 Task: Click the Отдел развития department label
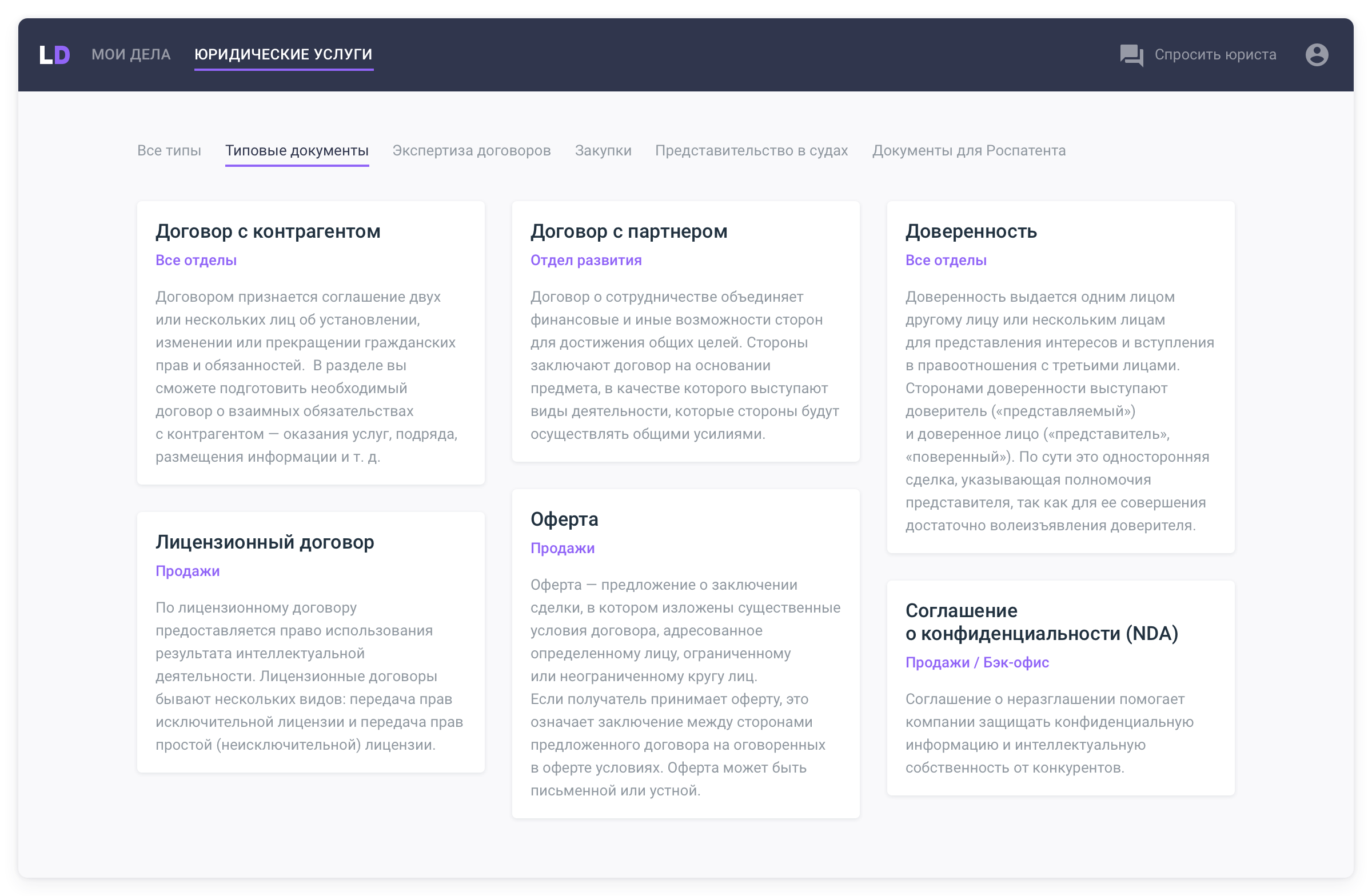pos(586,260)
